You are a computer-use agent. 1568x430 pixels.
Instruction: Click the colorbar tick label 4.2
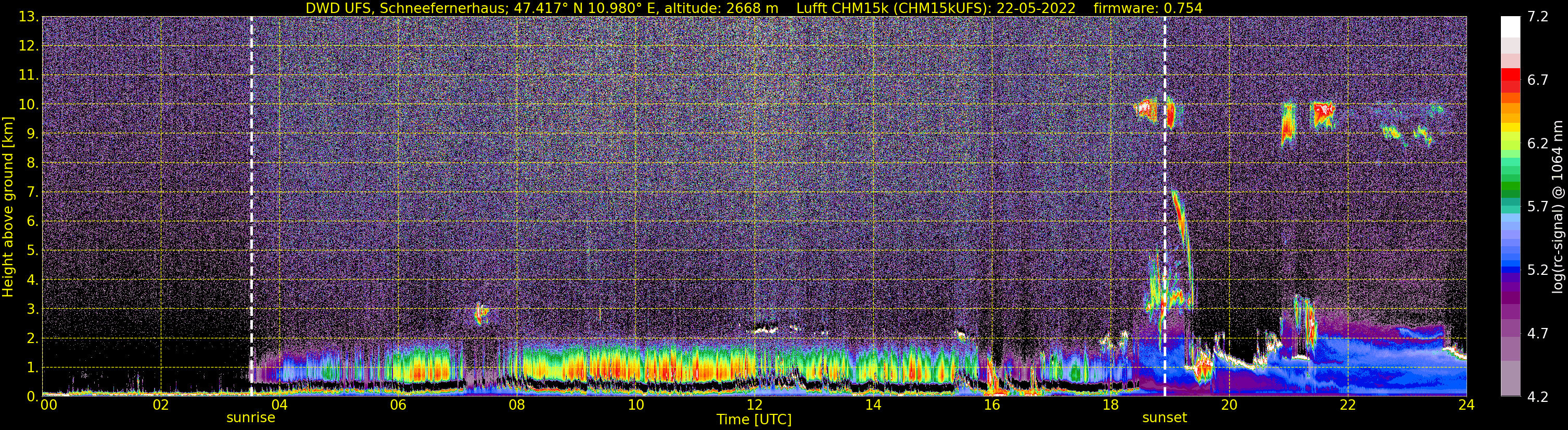tap(1538, 397)
